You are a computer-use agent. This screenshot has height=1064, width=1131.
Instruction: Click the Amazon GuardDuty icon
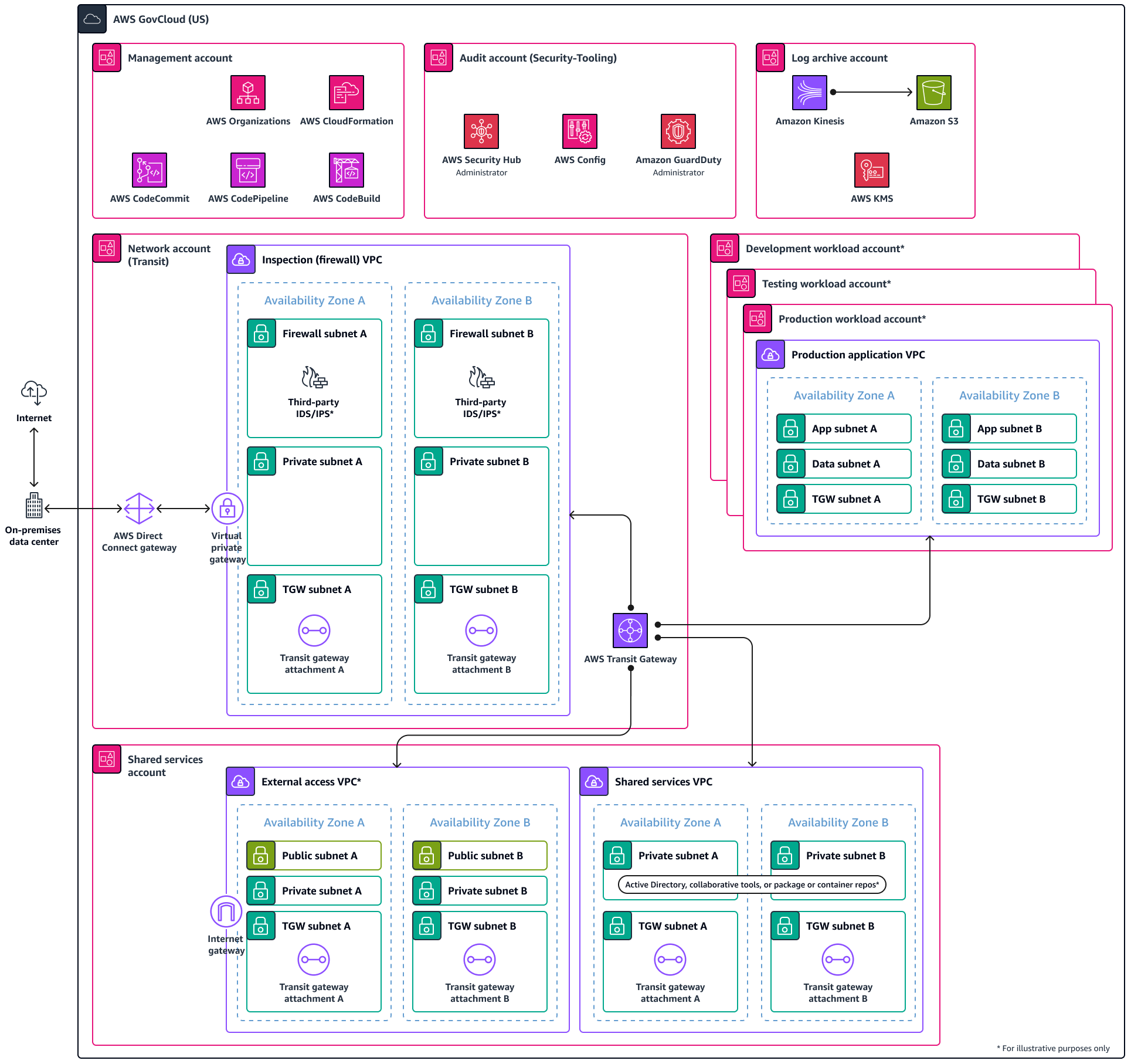click(678, 131)
